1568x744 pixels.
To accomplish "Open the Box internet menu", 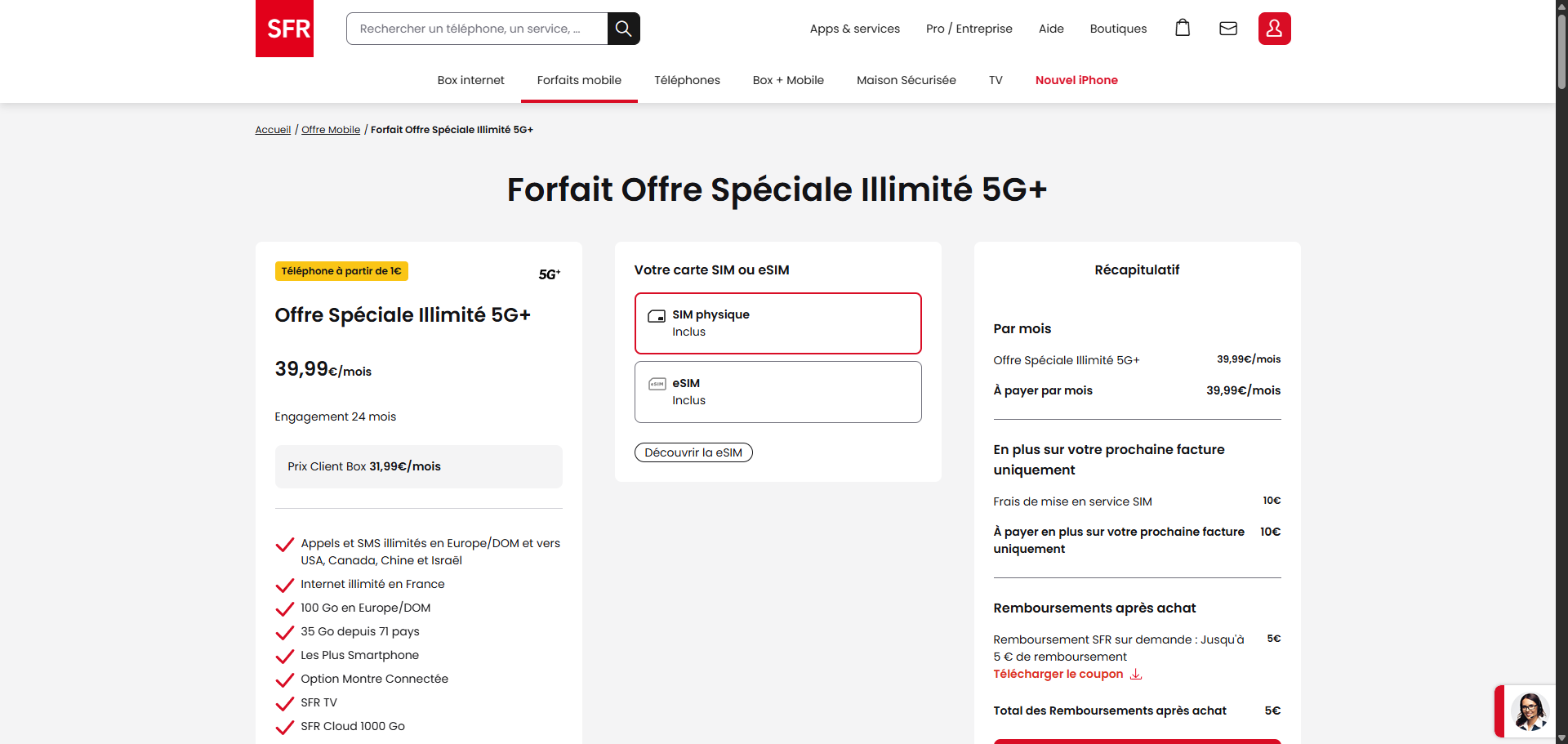I will tap(470, 80).
